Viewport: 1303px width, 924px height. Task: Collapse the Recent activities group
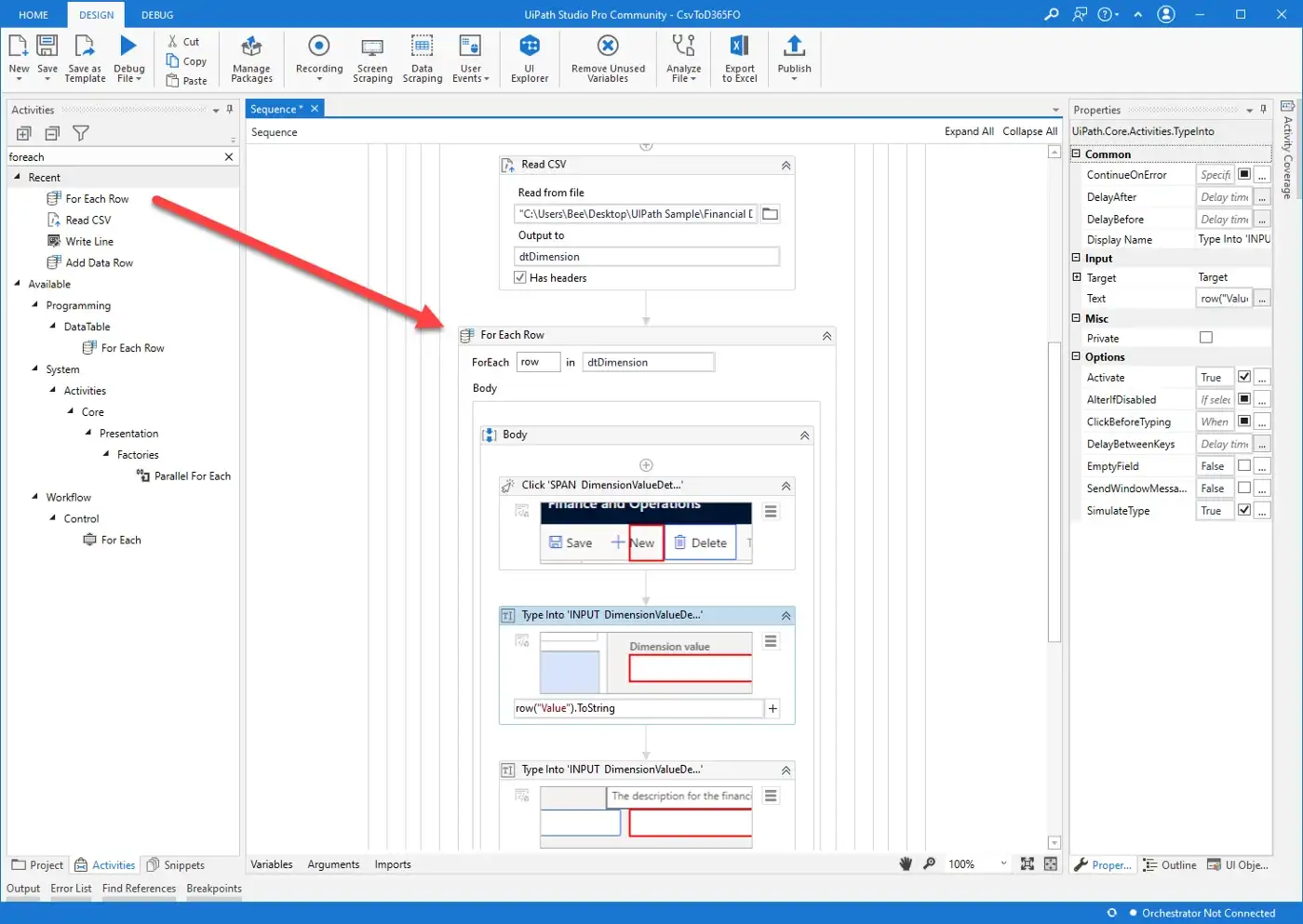[17, 177]
